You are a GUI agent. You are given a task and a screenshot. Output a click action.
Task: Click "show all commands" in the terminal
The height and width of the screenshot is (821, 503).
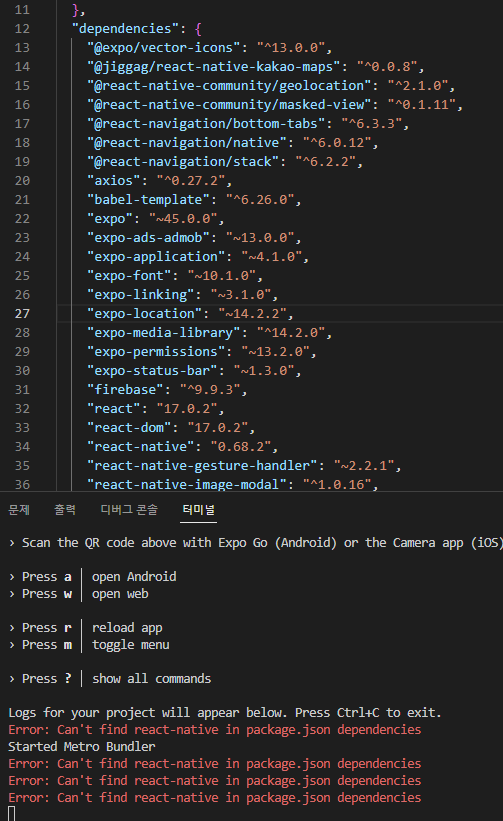point(151,679)
